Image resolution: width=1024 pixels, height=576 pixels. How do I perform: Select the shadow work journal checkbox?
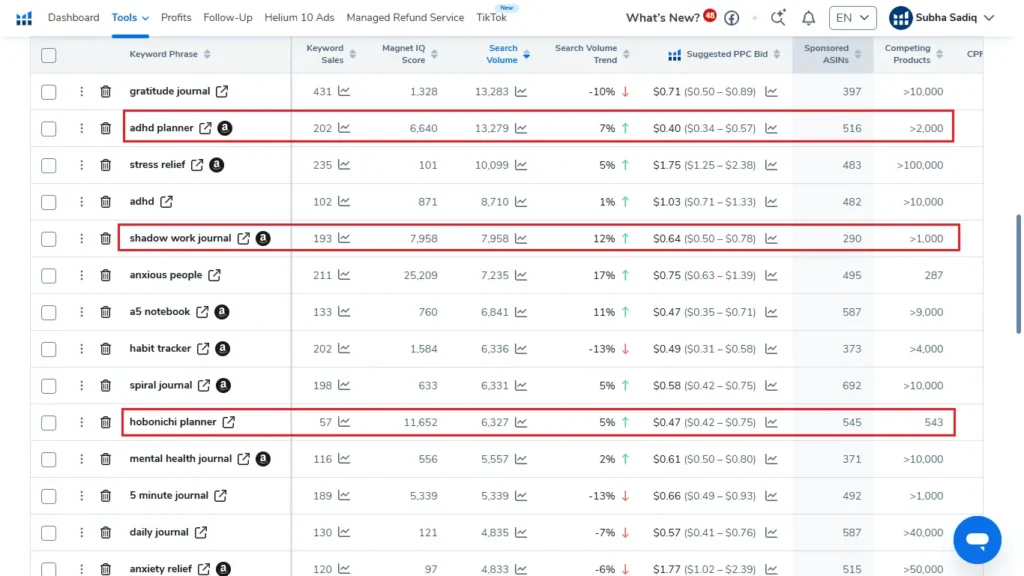tap(48, 239)
